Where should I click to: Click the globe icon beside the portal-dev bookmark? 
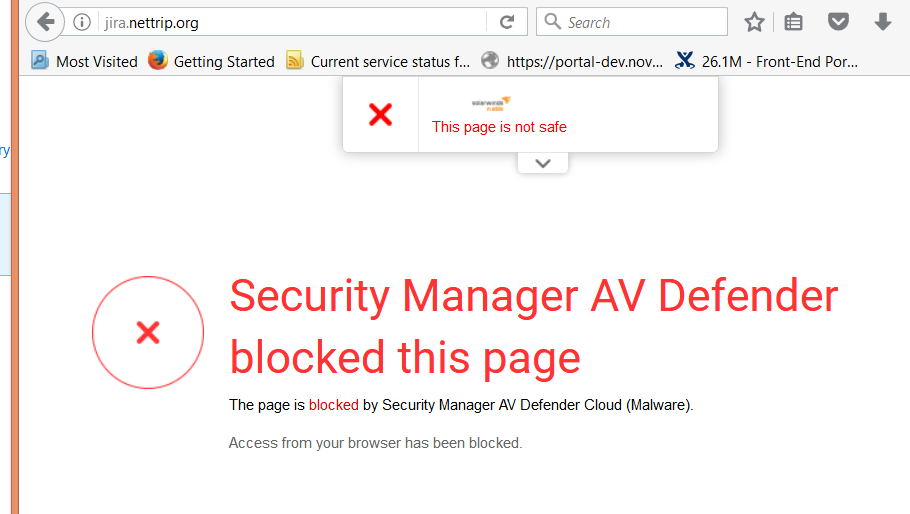[490, 60]
